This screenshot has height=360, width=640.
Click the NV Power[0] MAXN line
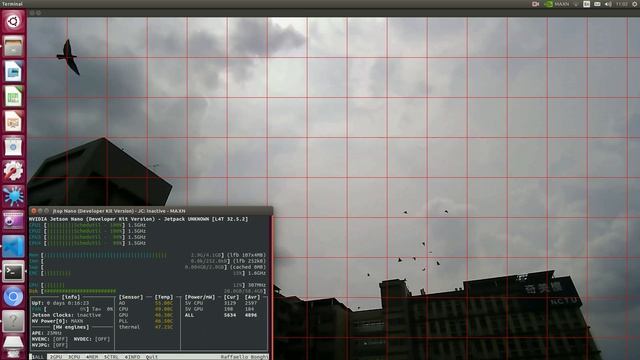tap(57, 321)
